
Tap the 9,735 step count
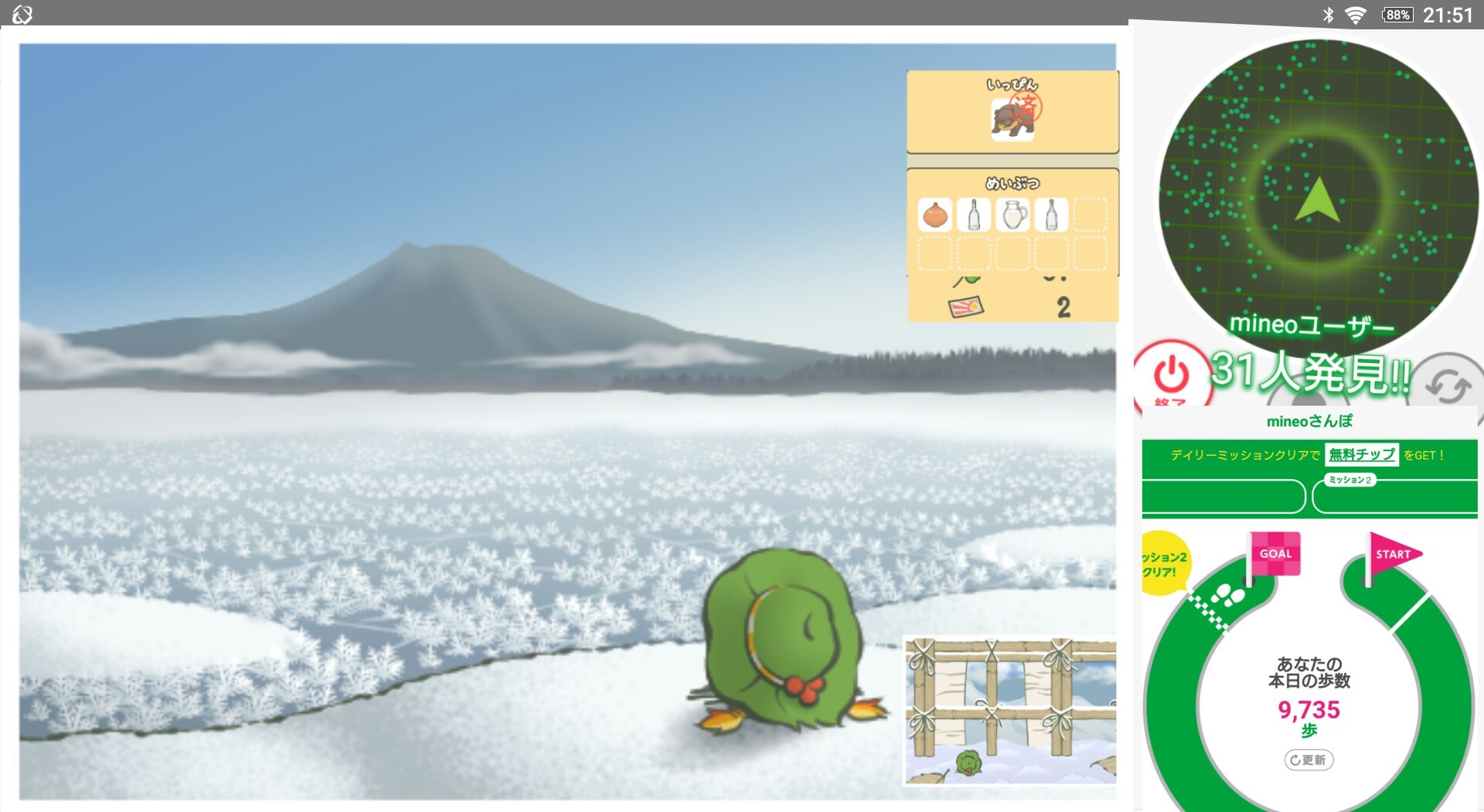coord(1309,709)
